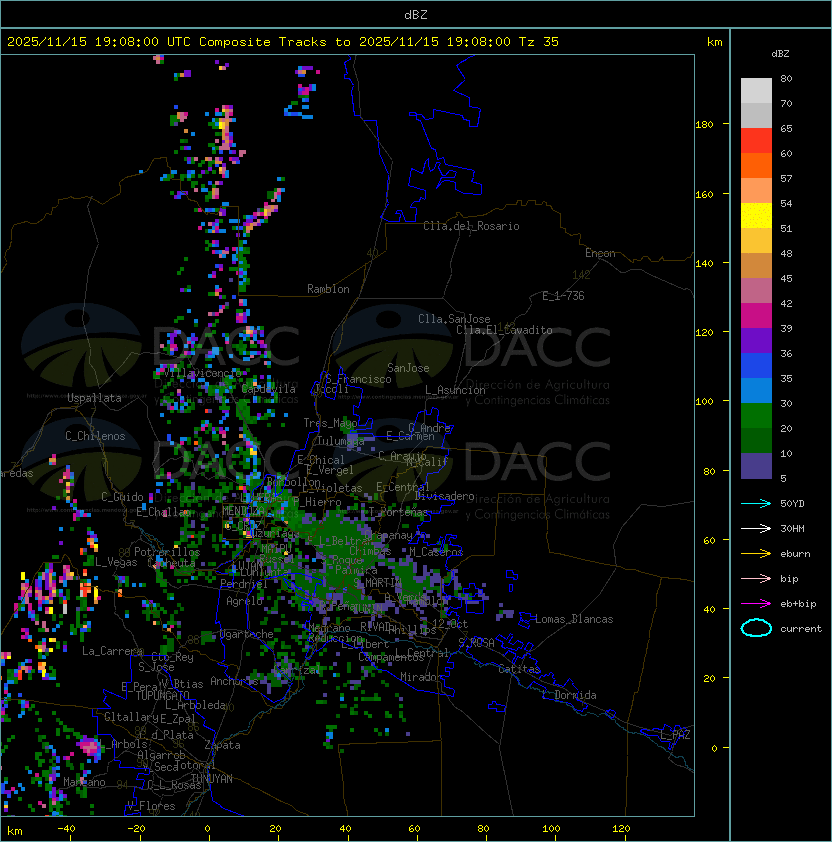Click the '120' tick on horizontal km axis
Image resolution: width=832 pixels, height=842 pixels.
click(x=621, y=829)
